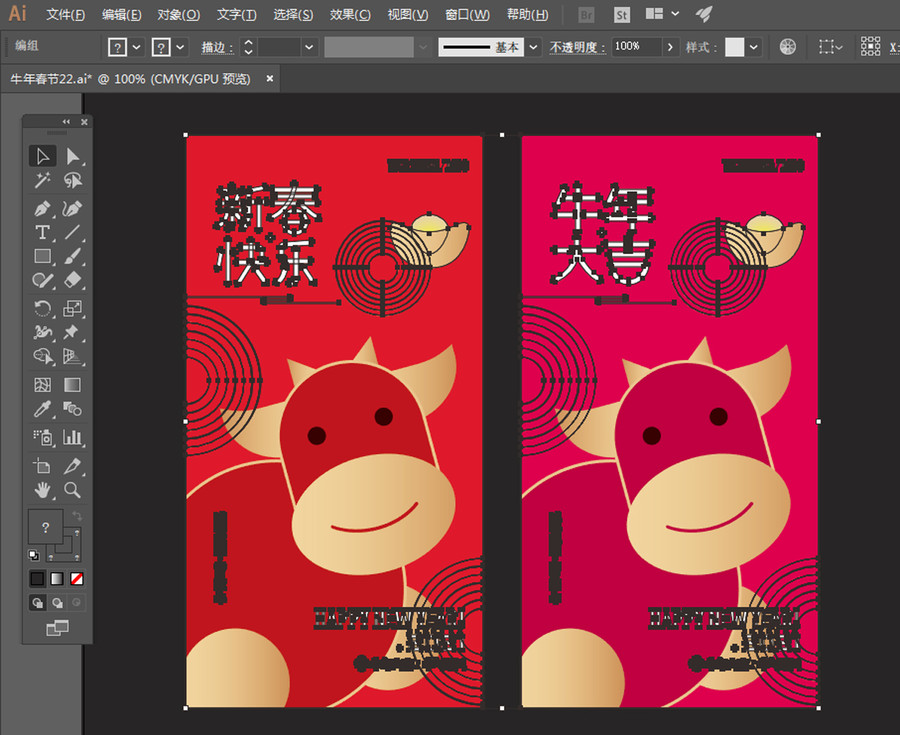The image size is (900, 735).
Task: Select the Shaper tool
Action: tap(42, 280)
